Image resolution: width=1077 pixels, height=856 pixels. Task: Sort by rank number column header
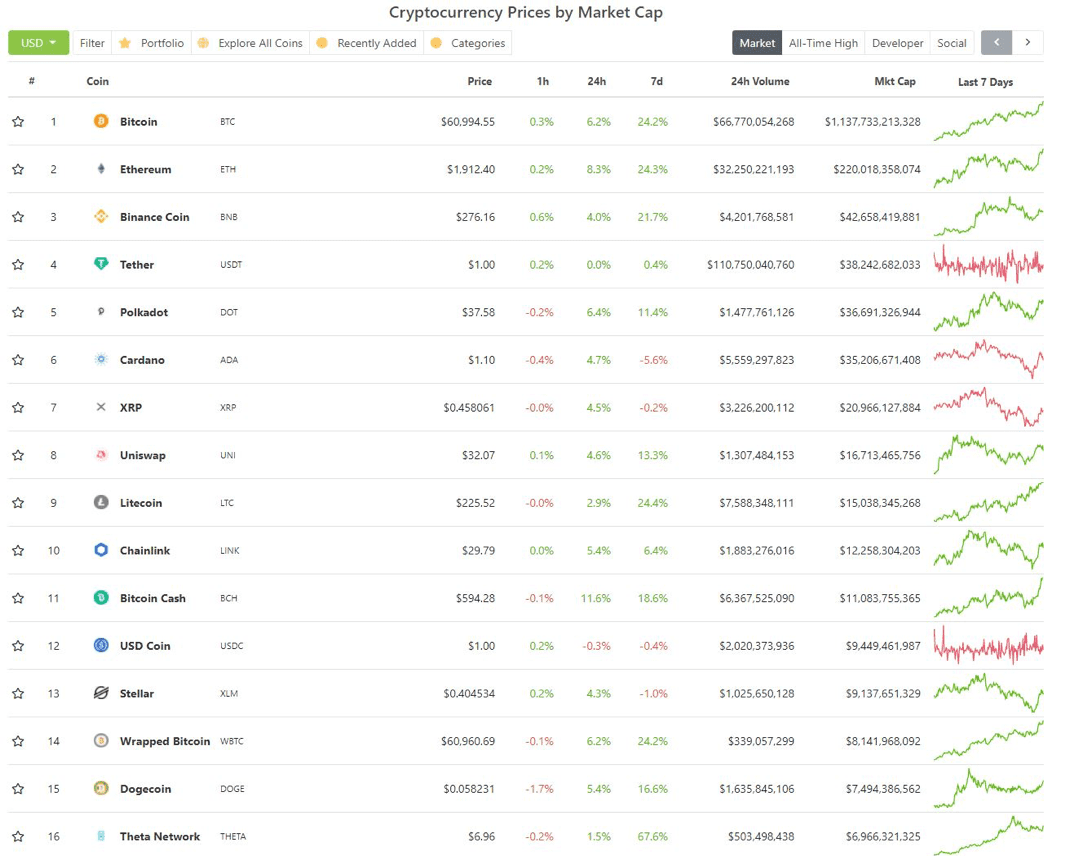tap(32, 81)
